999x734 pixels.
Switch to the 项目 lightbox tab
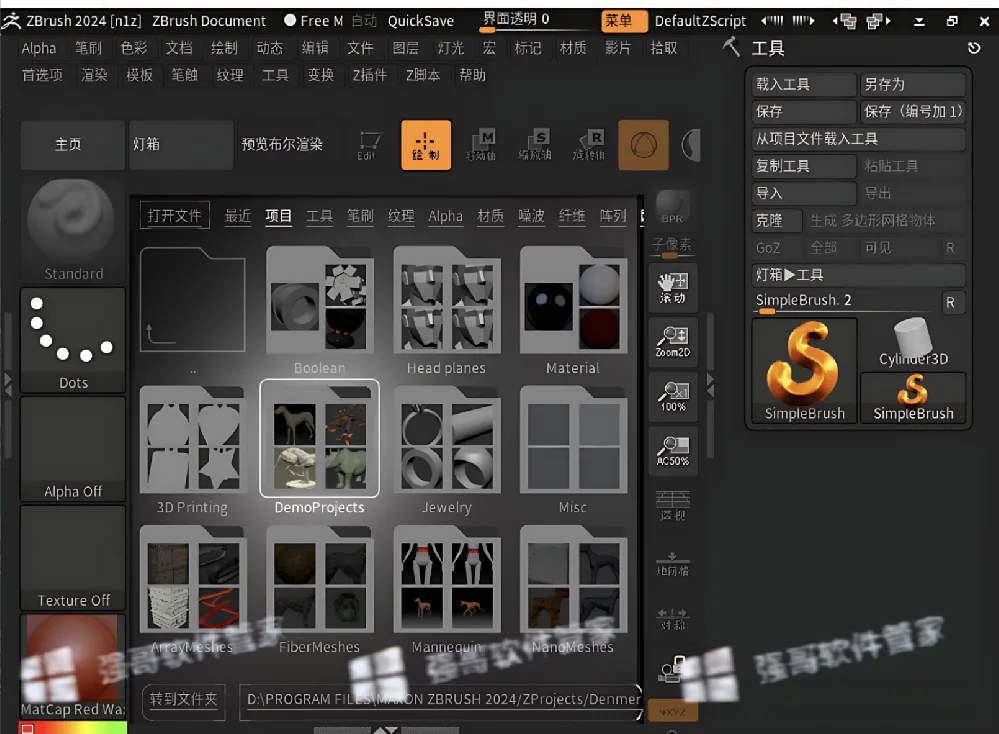[278, 216]
